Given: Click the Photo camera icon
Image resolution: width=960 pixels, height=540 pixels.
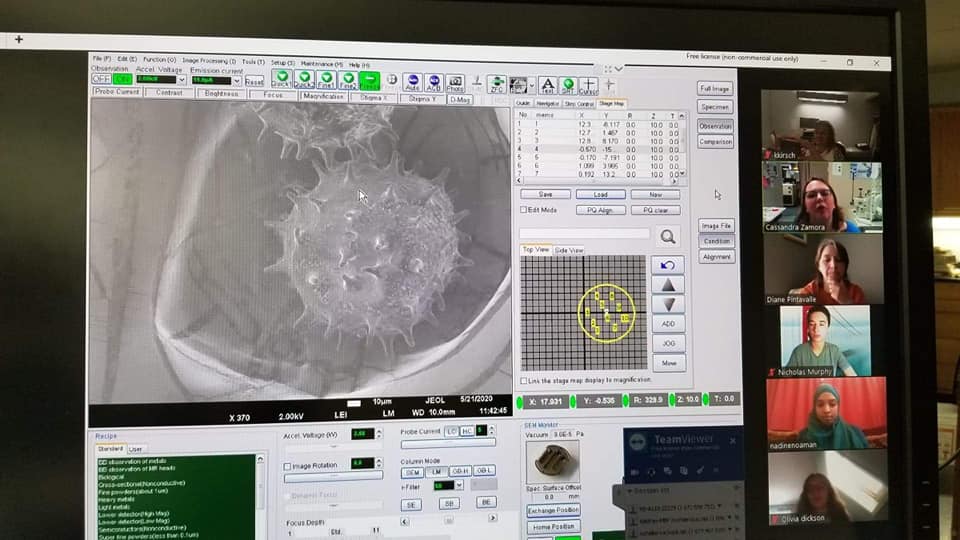Looking at the screenshot, I should [455, 83].
